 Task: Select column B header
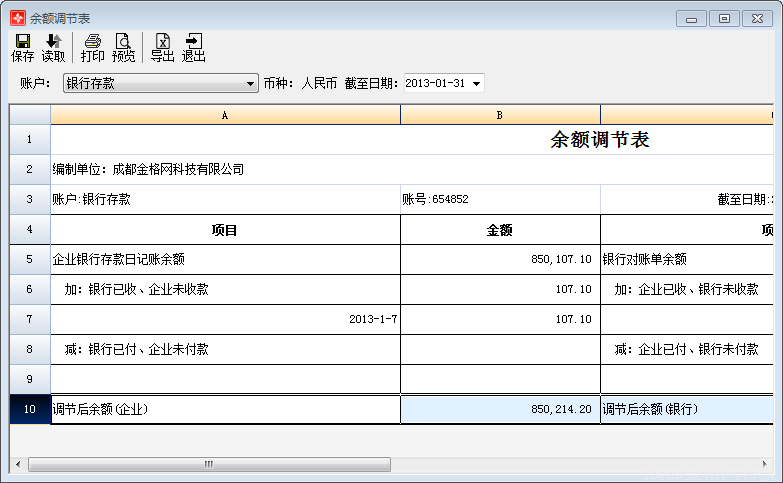click(x=500, y=115)
